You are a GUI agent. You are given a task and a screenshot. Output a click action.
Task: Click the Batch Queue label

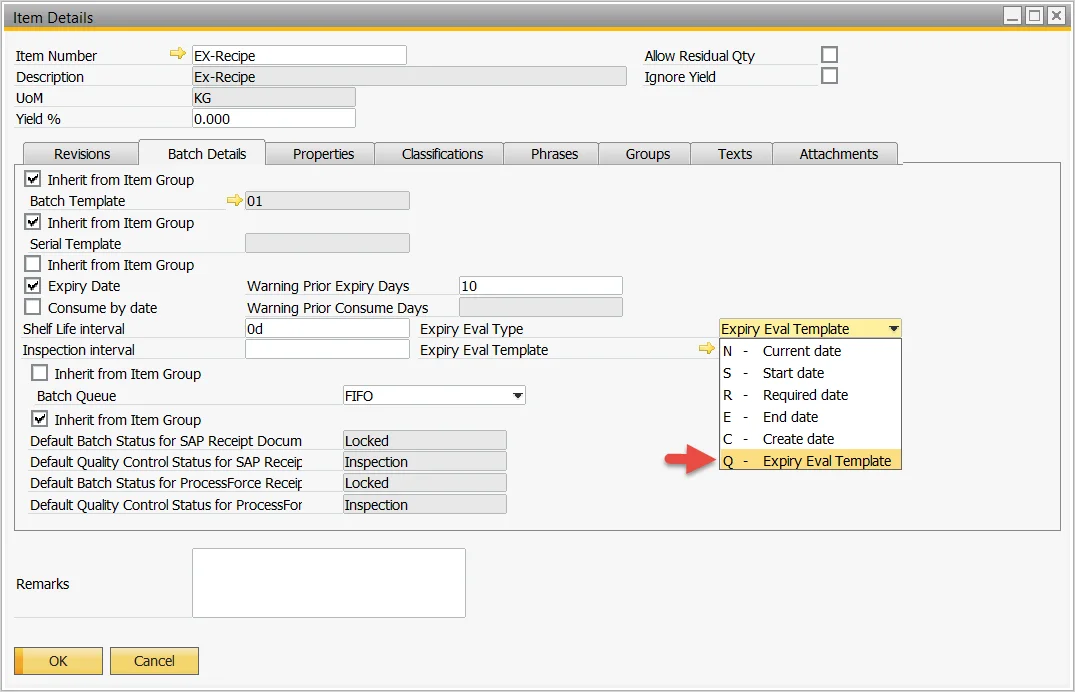pos(76,396)
